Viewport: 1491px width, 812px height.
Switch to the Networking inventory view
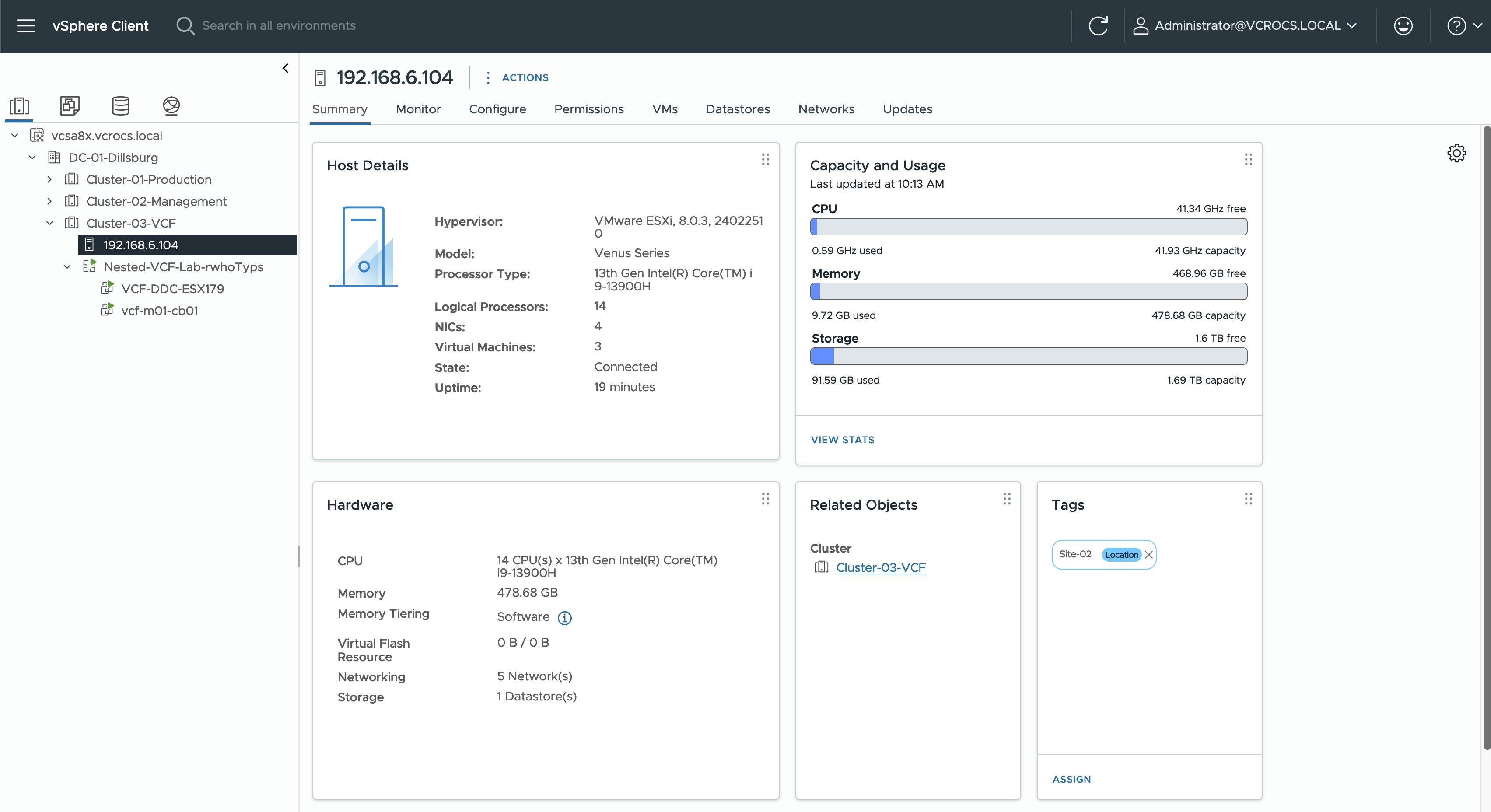tap(171, 105)
